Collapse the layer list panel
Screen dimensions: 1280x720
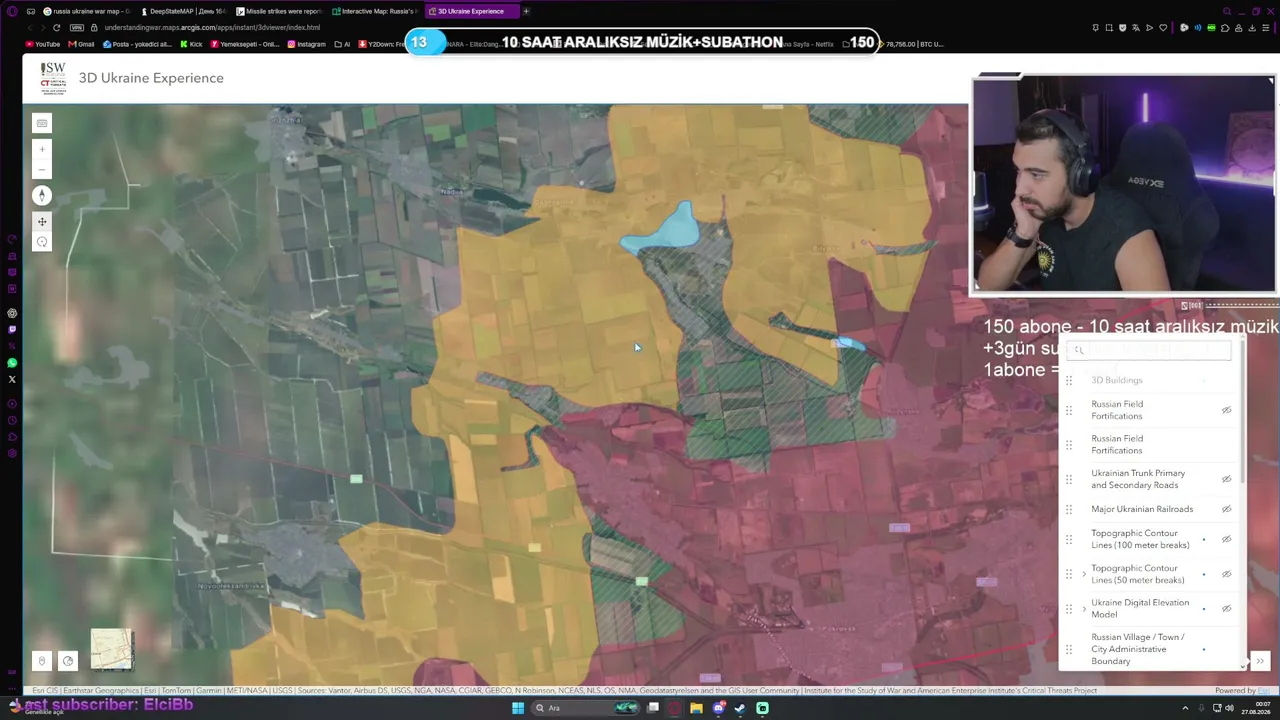click(1260, 661)
